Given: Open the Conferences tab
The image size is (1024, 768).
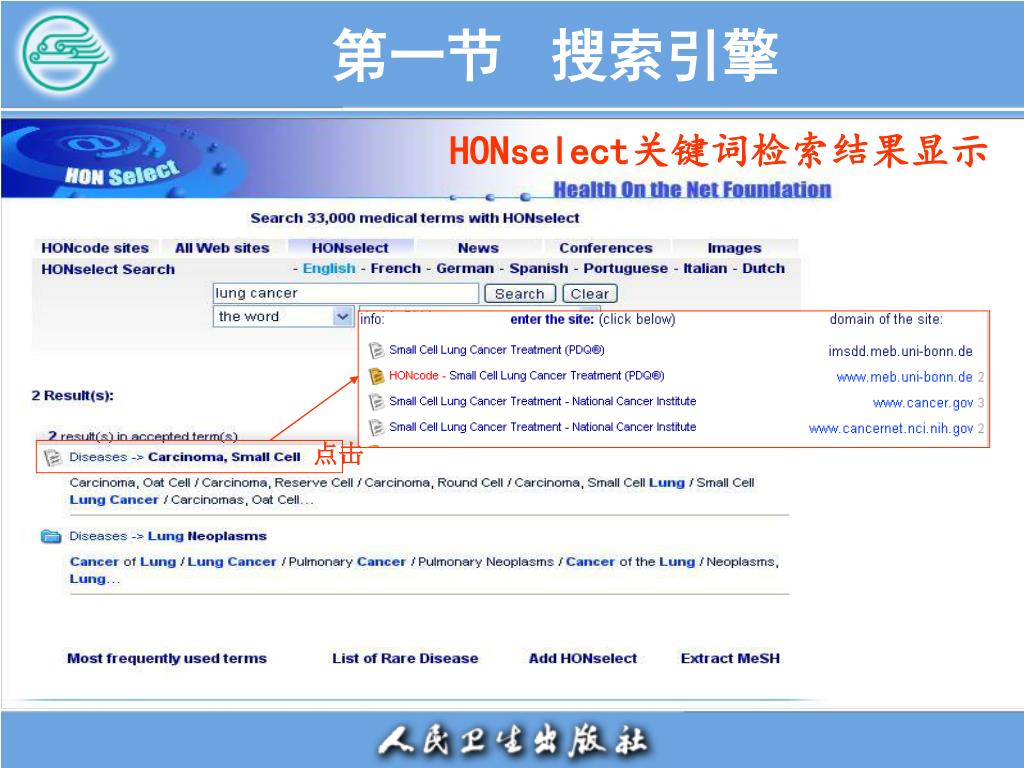Looking at the screenshot, I should (605, 248).
